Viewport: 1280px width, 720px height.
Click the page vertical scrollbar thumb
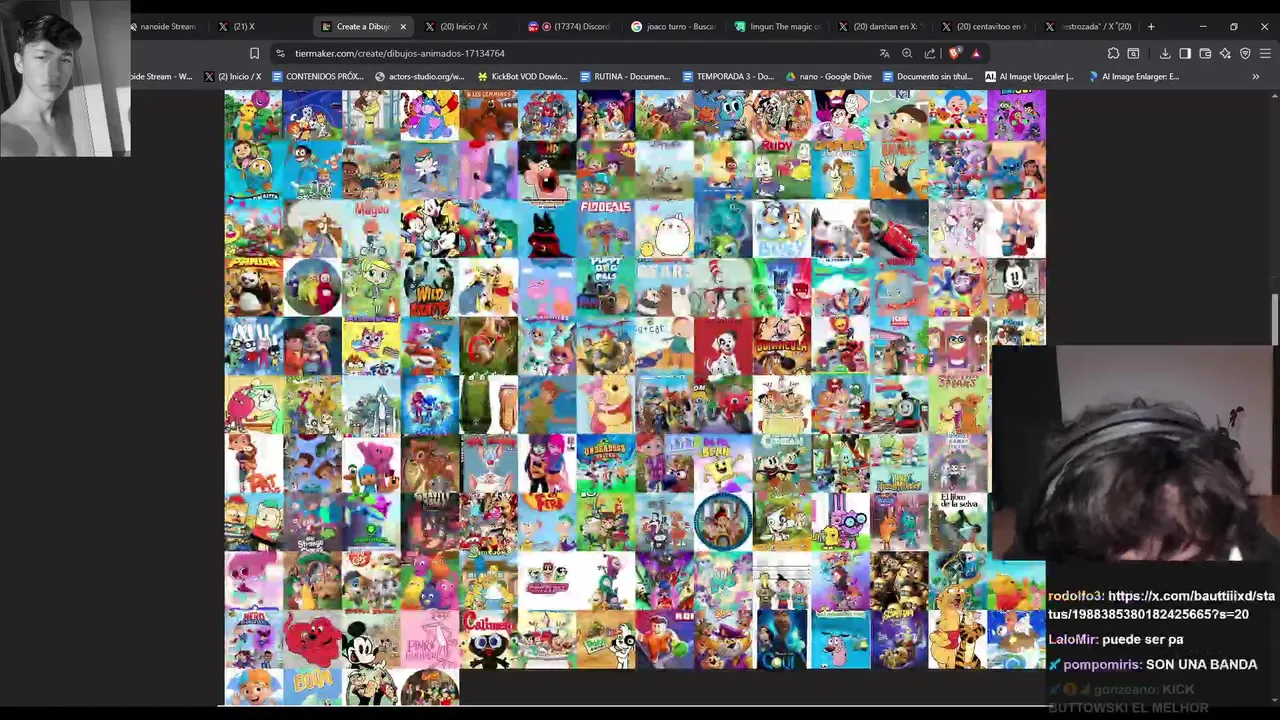pos(1274,320)
